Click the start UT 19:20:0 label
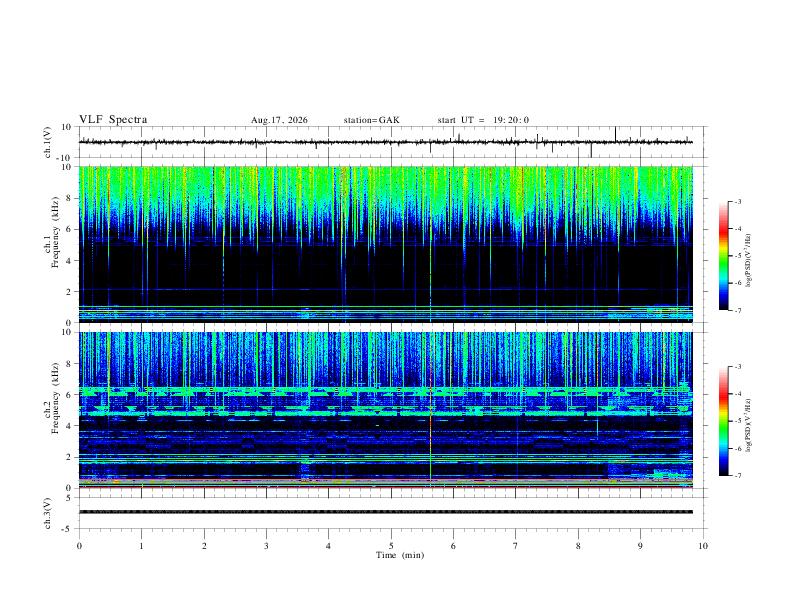Image resolution: width=792 pixels, height=612 pixels. coord(483,120)
